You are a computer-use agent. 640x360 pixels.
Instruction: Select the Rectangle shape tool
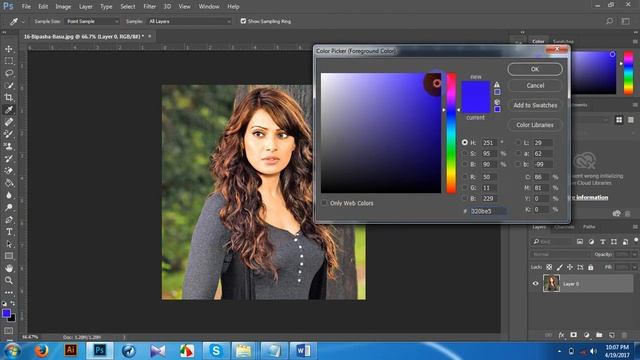(x=9, y=256)
